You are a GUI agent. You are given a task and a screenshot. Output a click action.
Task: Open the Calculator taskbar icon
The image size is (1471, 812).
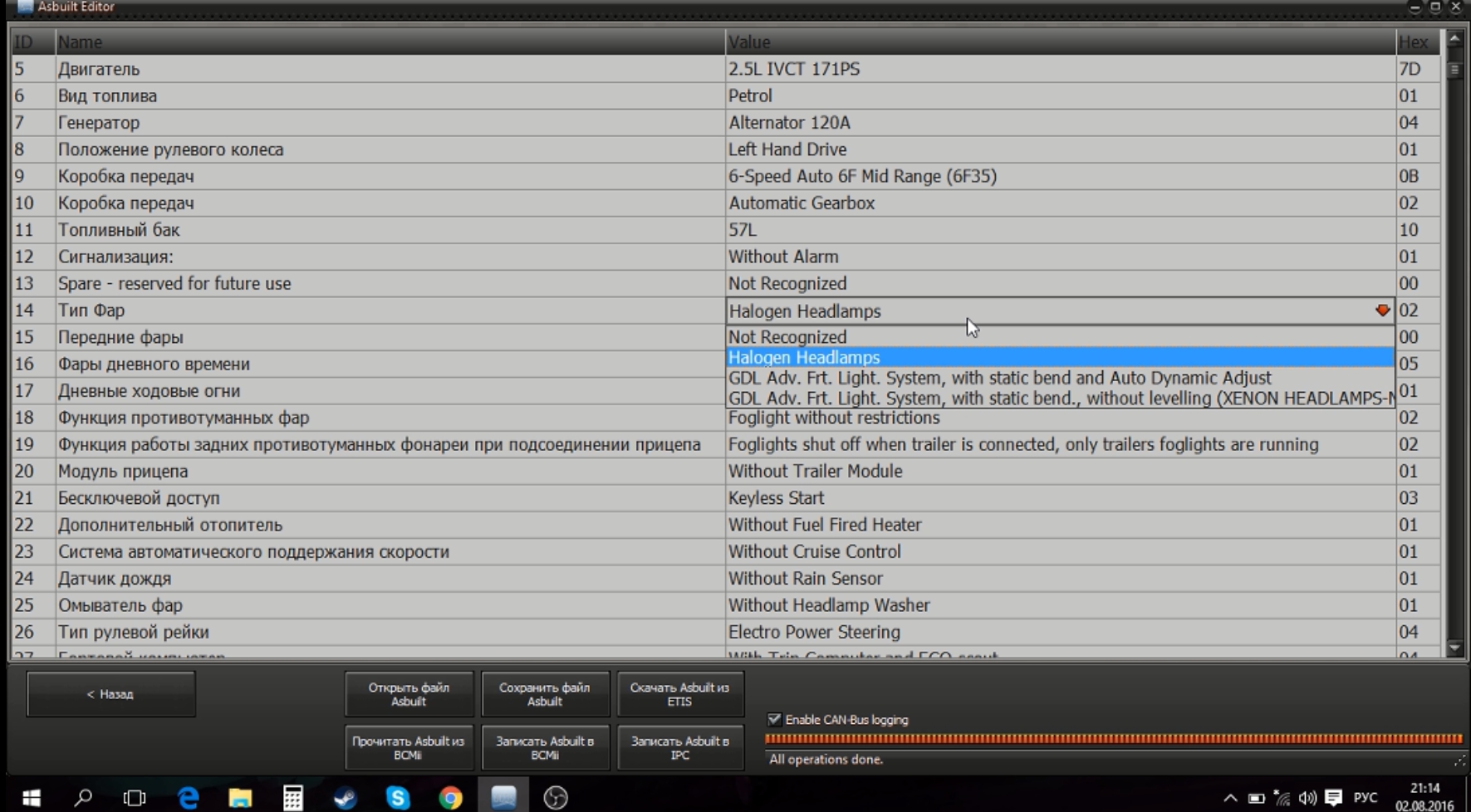[x=292, y=798]
